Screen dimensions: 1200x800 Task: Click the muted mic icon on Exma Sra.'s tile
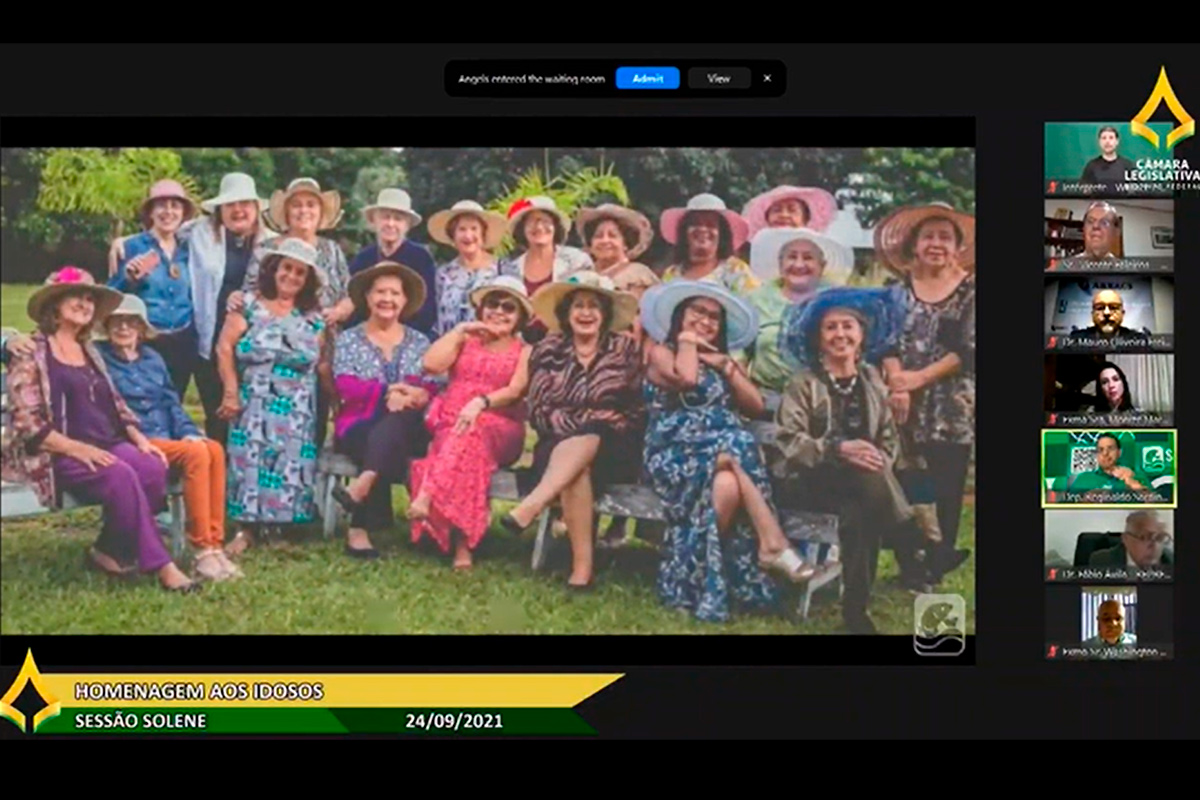tap(1052, 419)
